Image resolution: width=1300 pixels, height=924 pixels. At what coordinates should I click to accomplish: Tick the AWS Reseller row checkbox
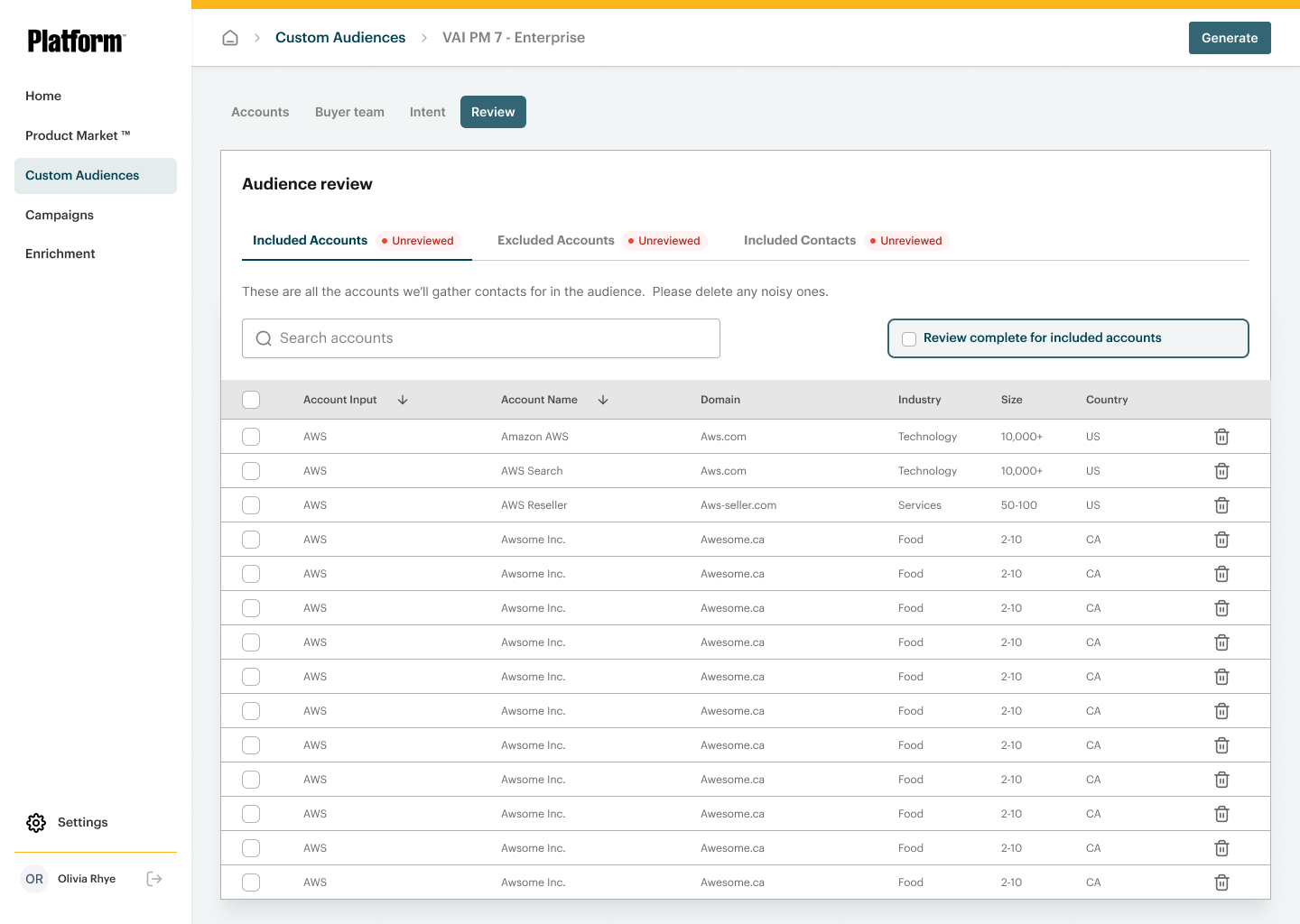click(251, 505)
